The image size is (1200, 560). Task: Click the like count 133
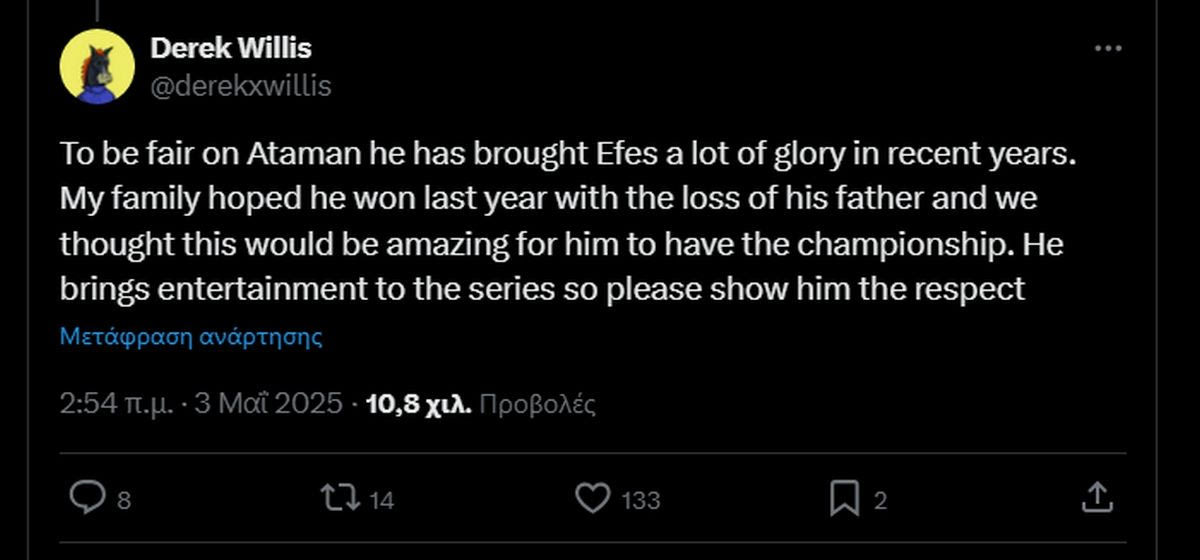click(640, 500)
